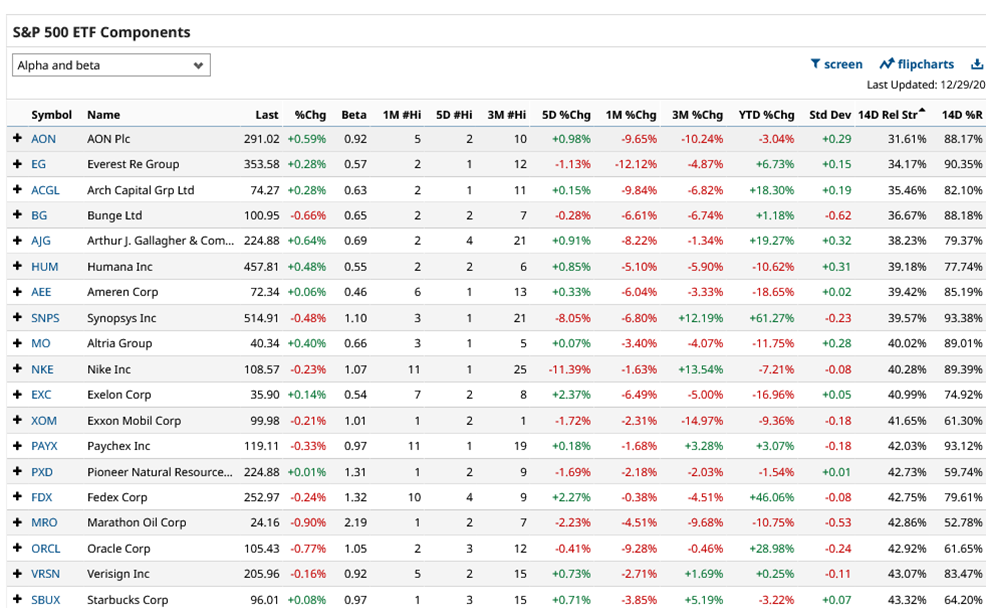
Task: Open the AON ticker symbol link
Action: 44,138
